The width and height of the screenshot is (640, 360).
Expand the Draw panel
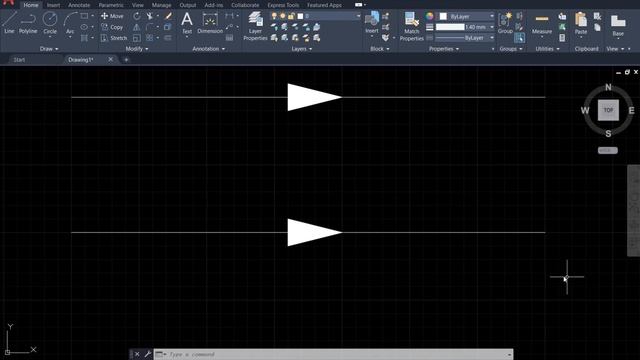49,49
